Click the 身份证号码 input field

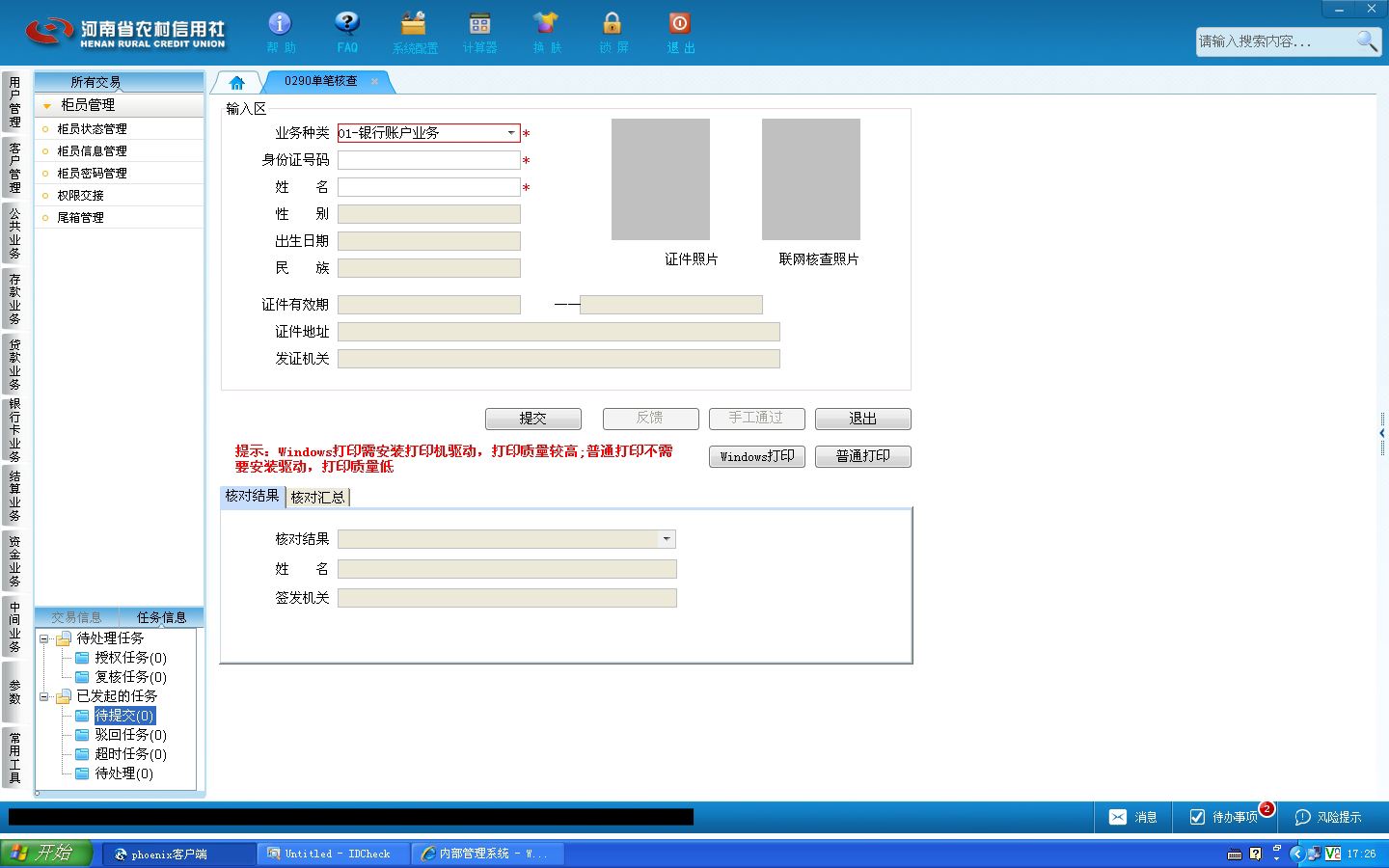(x=429, y=160)
